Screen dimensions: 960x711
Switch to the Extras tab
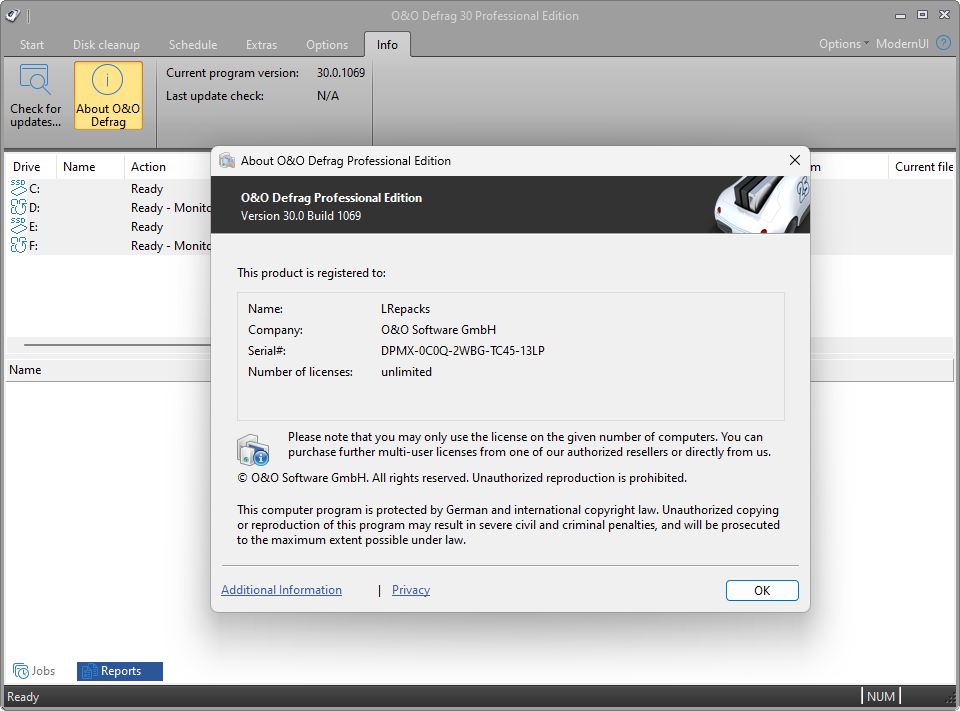(261, 45)
